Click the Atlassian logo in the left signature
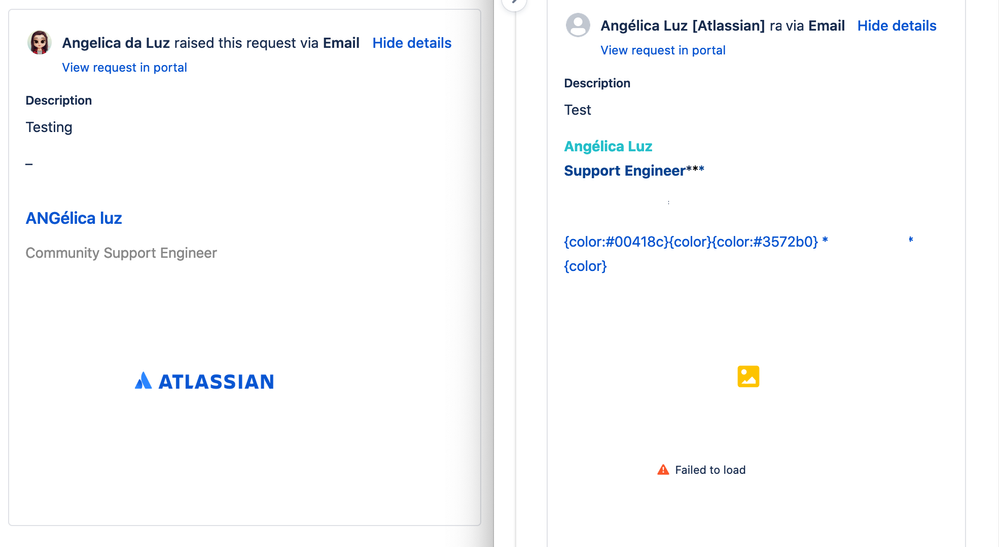The width and height of the screenshot is (999, 547). [204, 381]
